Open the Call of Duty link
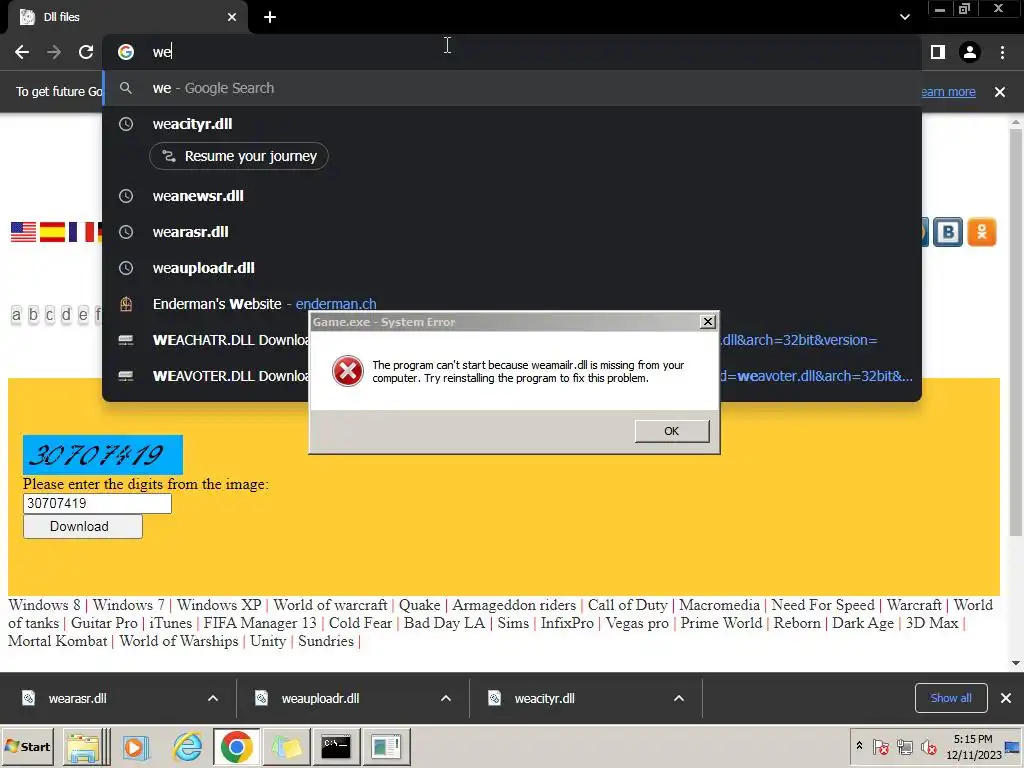This screenshot has width=1024, height=768. click(x=628, y=605)
